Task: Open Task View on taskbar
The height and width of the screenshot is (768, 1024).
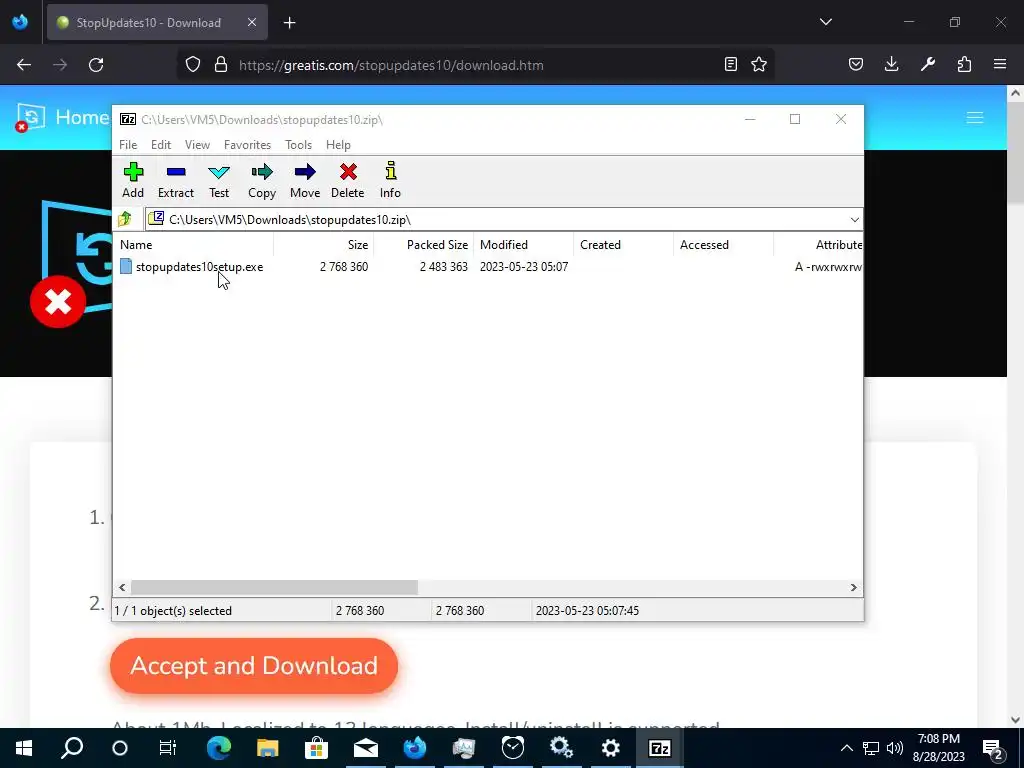Action: [168, 748]
